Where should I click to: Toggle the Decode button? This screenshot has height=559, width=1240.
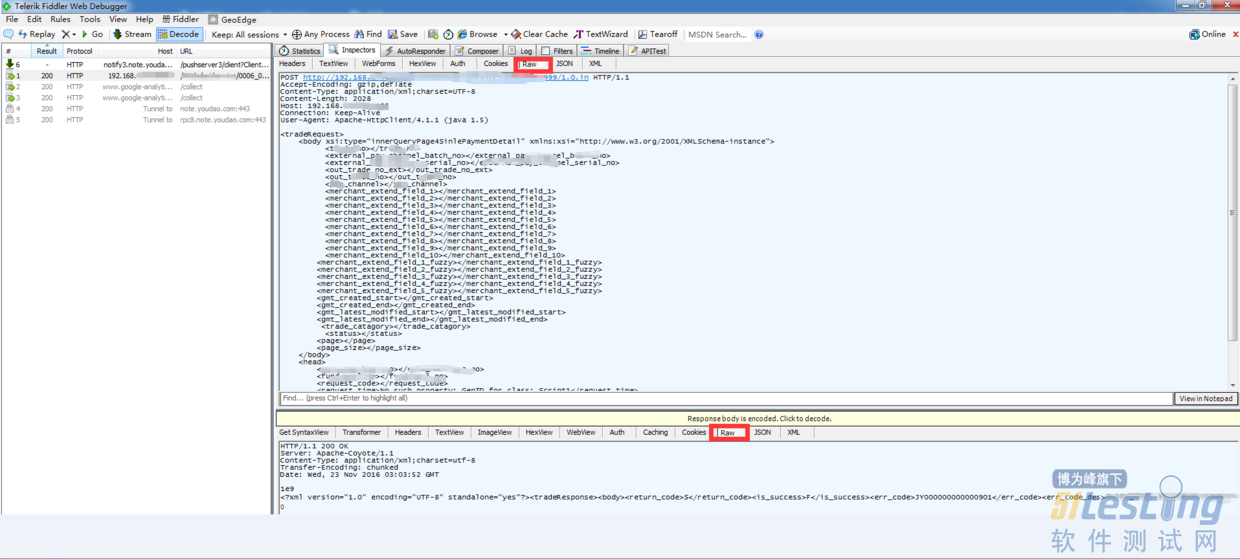point(178,34)
